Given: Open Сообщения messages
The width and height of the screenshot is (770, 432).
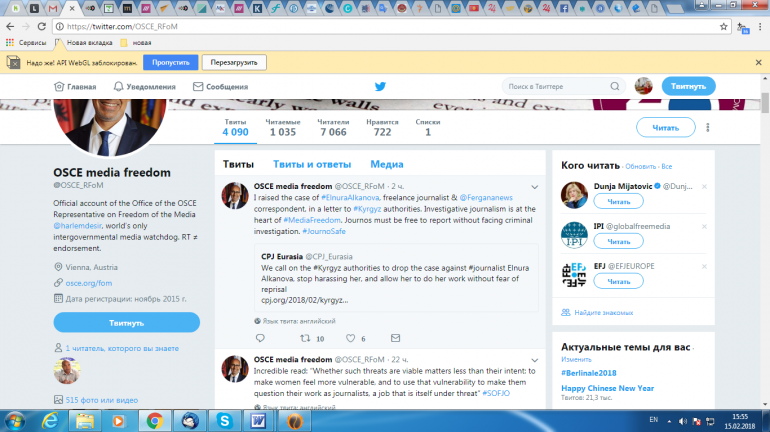Looking at the screenshot, I should click(x=220, y=86).
